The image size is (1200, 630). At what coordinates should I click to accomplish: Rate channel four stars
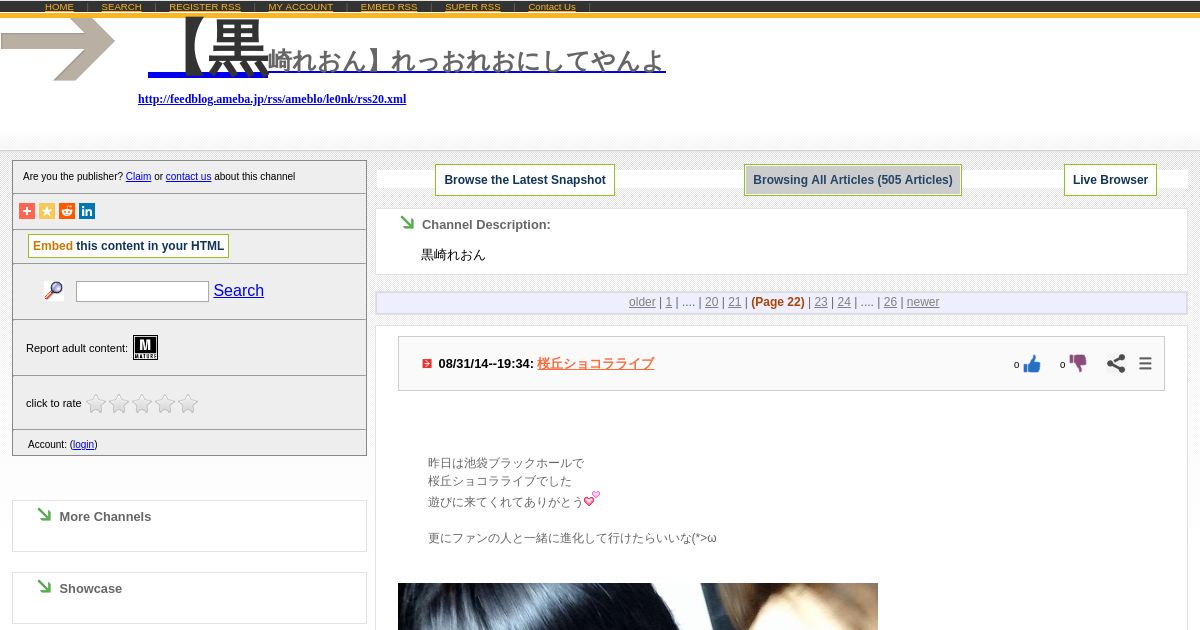coord(165,403)
